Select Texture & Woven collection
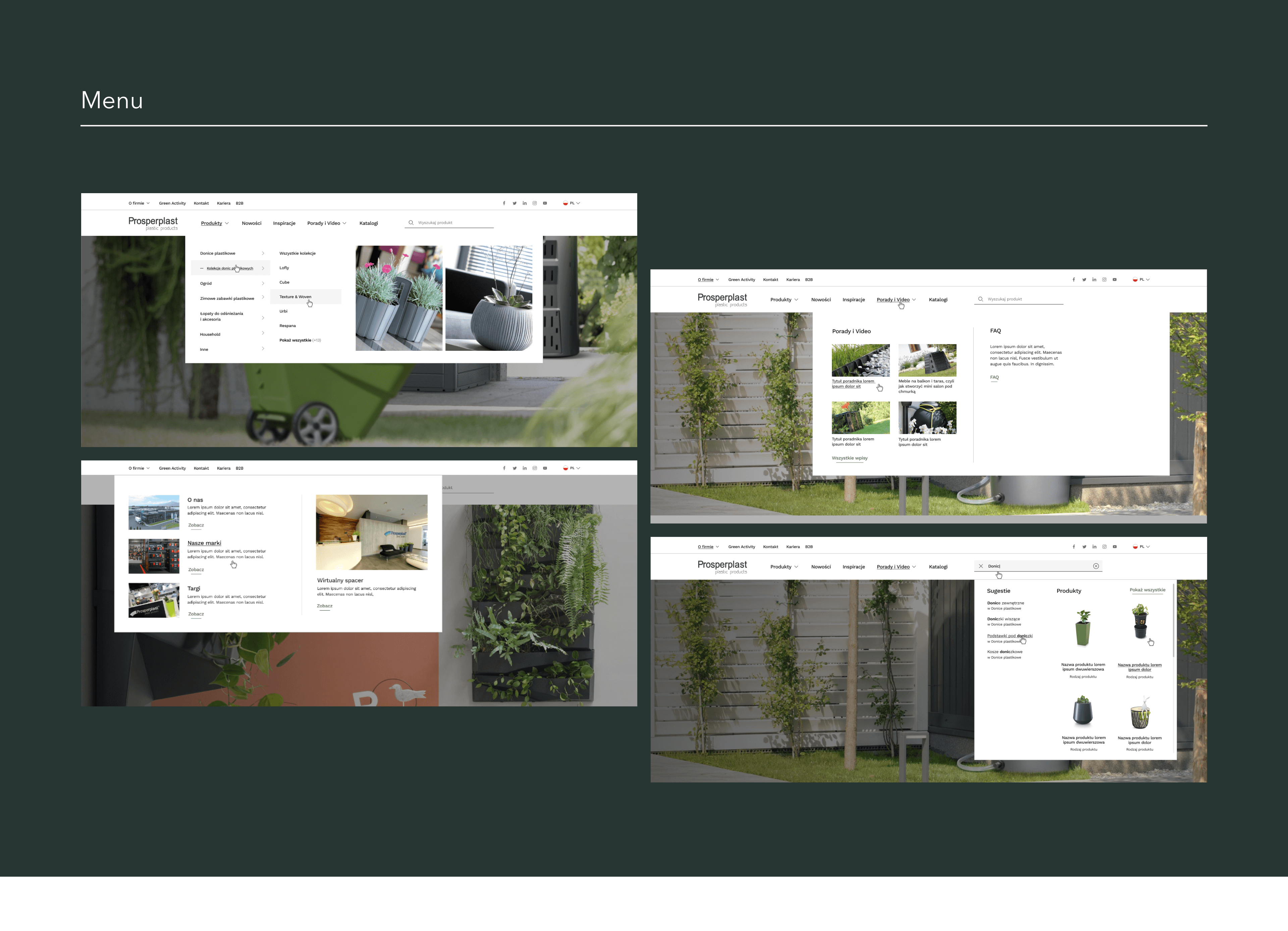Viewport: 1288px width, 931px height. (x=295, y=296)
